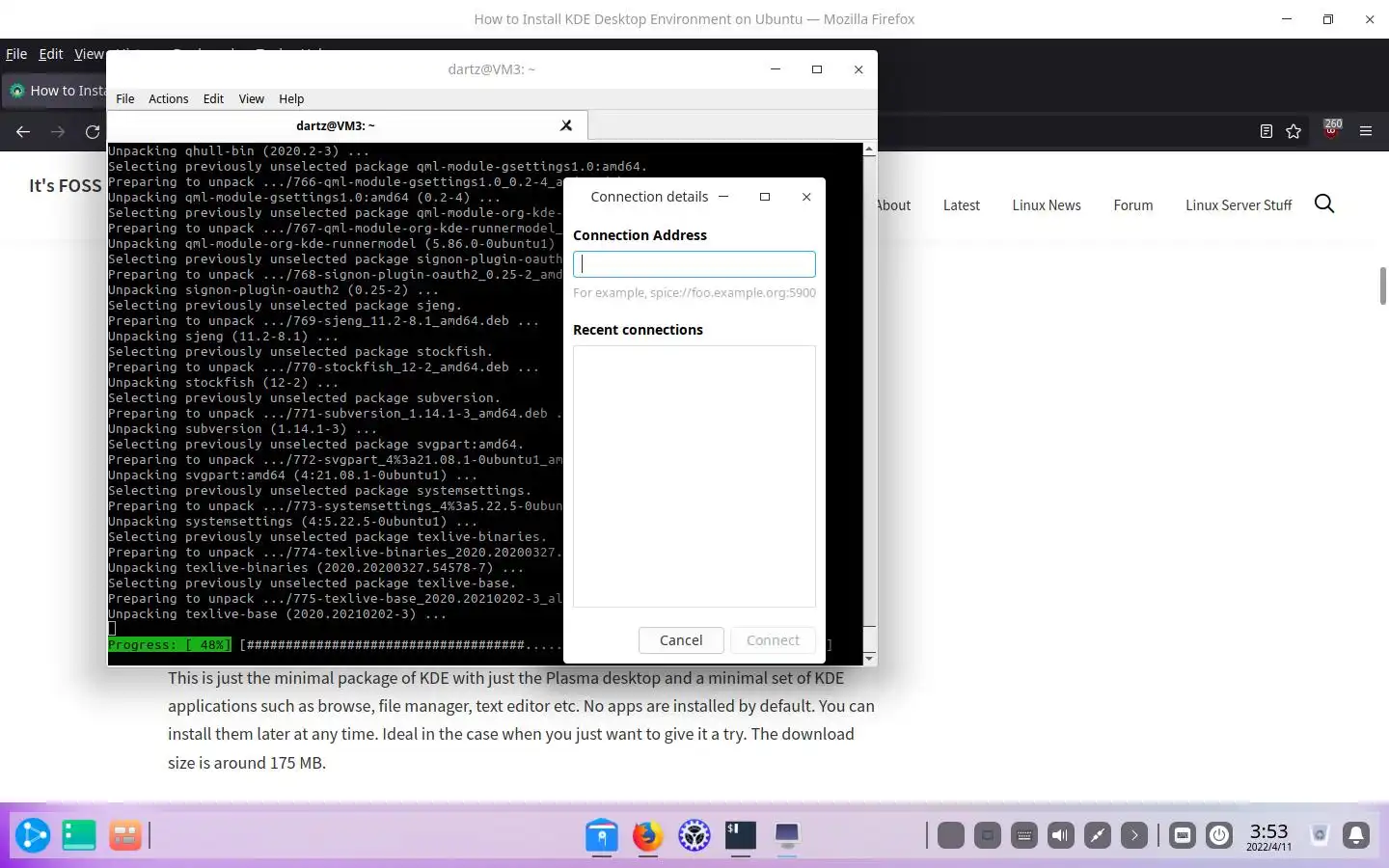The width and height of the screenshot is (1389, 868).
Task: Minimize the Connection details dialog
Action: [723, 197]
